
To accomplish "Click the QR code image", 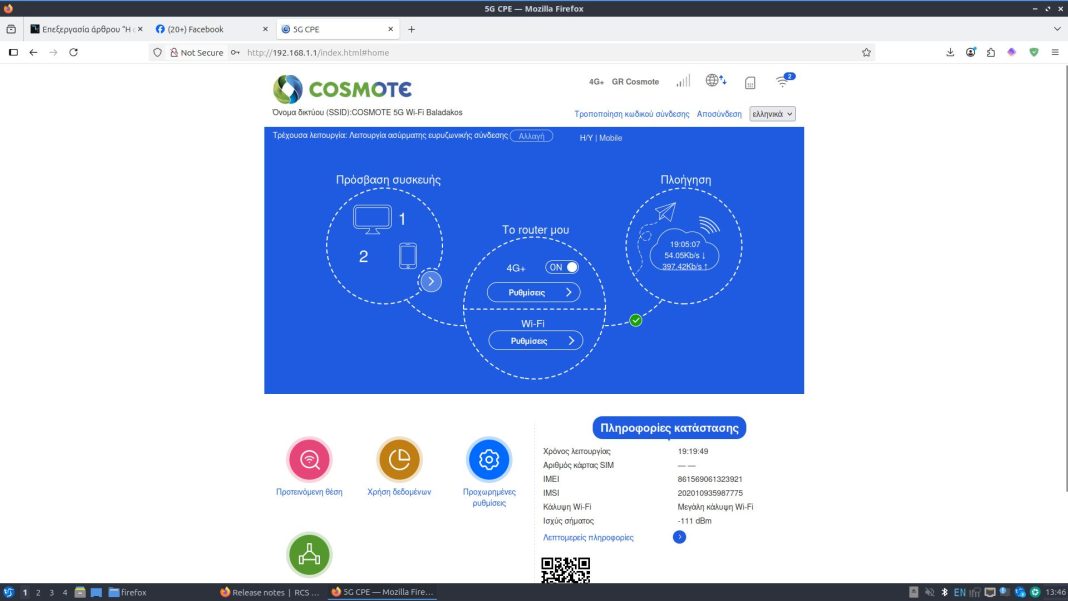I will coord(565,570).
